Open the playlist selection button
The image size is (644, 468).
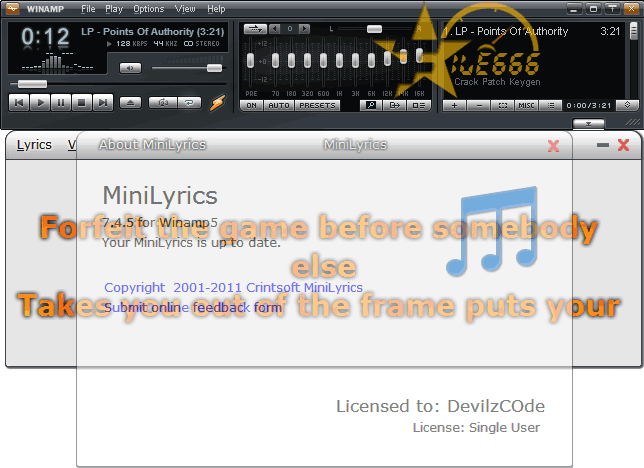click(x=503, y=106)
